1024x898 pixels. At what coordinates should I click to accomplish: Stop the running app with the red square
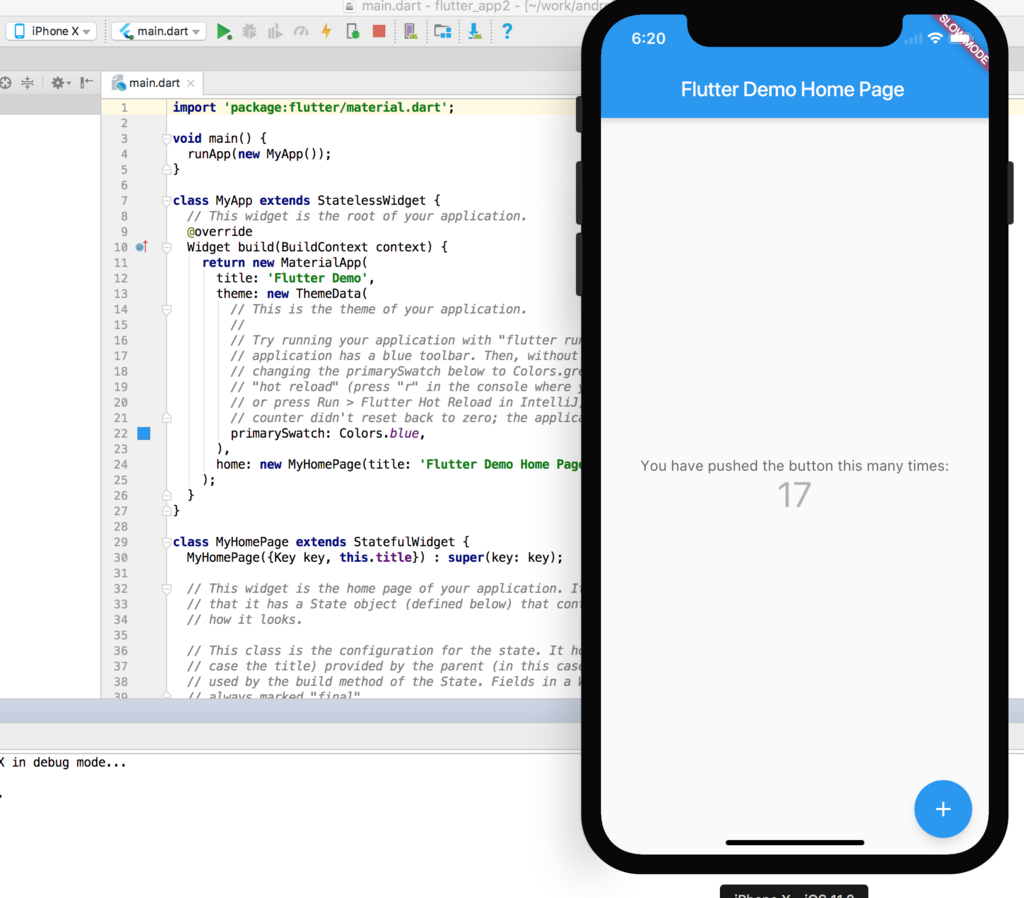click(379, 31)
